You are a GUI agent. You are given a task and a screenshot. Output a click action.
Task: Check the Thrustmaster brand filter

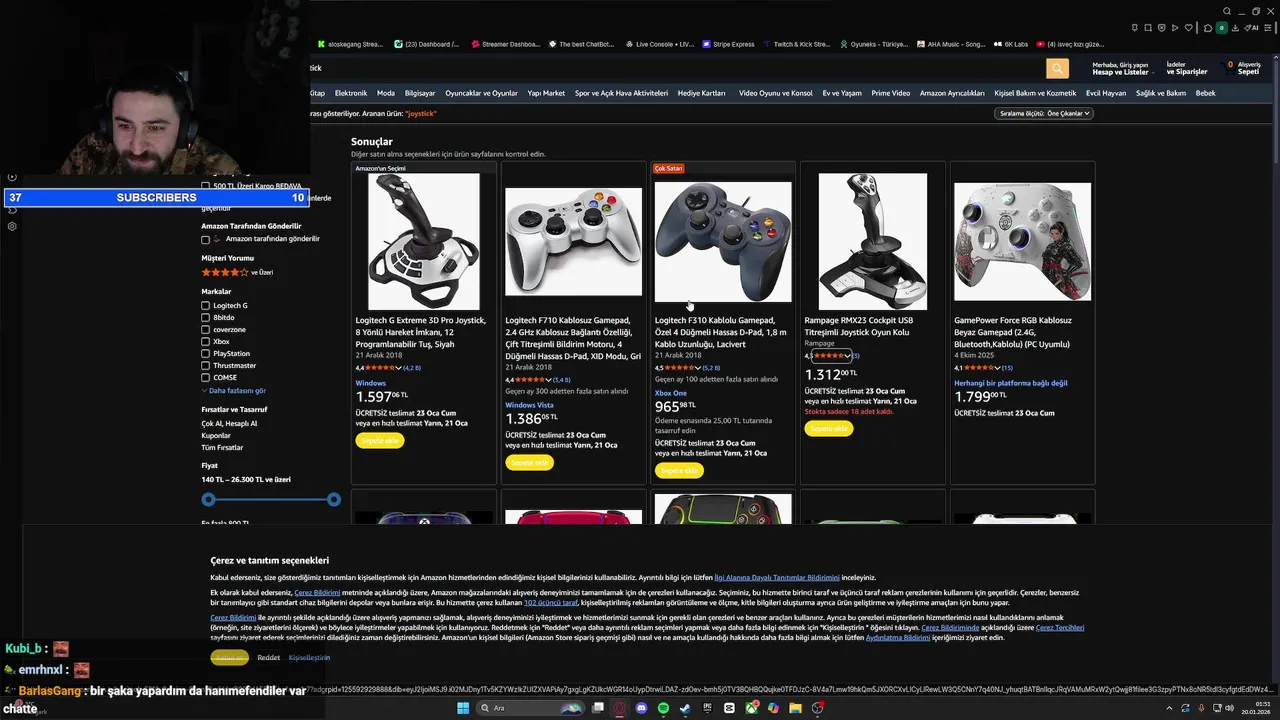coord(206,366)
